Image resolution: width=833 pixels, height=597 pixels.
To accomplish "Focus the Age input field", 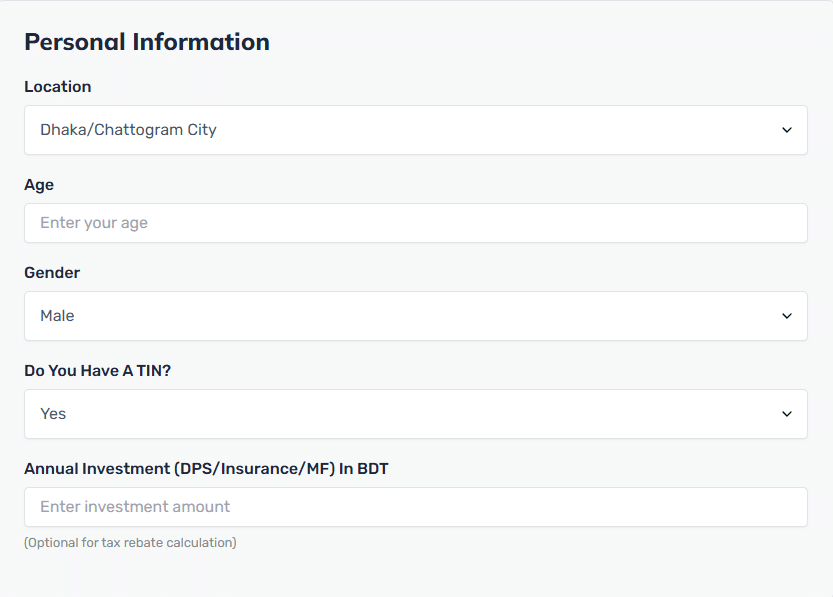I will (x=416, y=223).
